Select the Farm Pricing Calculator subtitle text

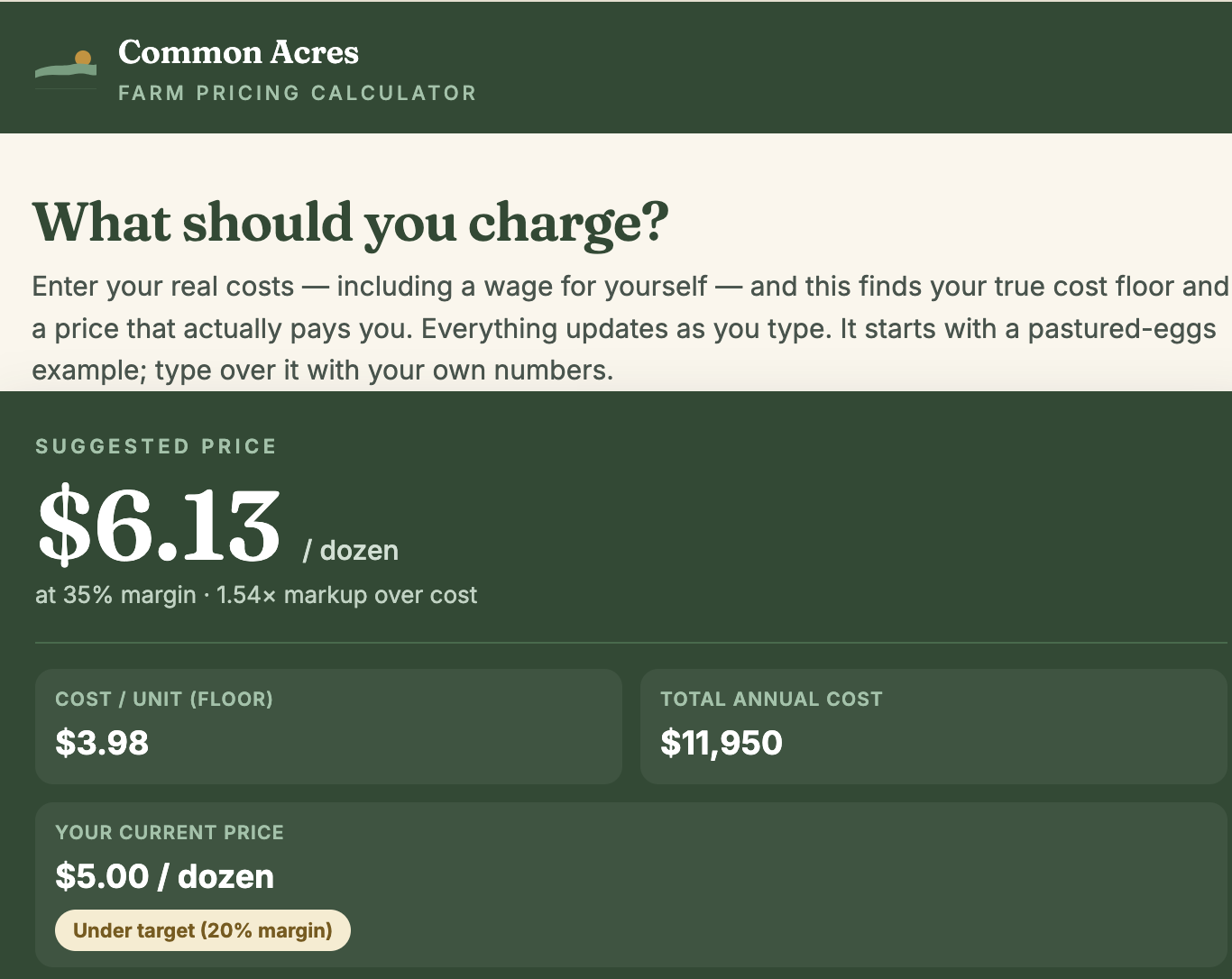(298, 93)
